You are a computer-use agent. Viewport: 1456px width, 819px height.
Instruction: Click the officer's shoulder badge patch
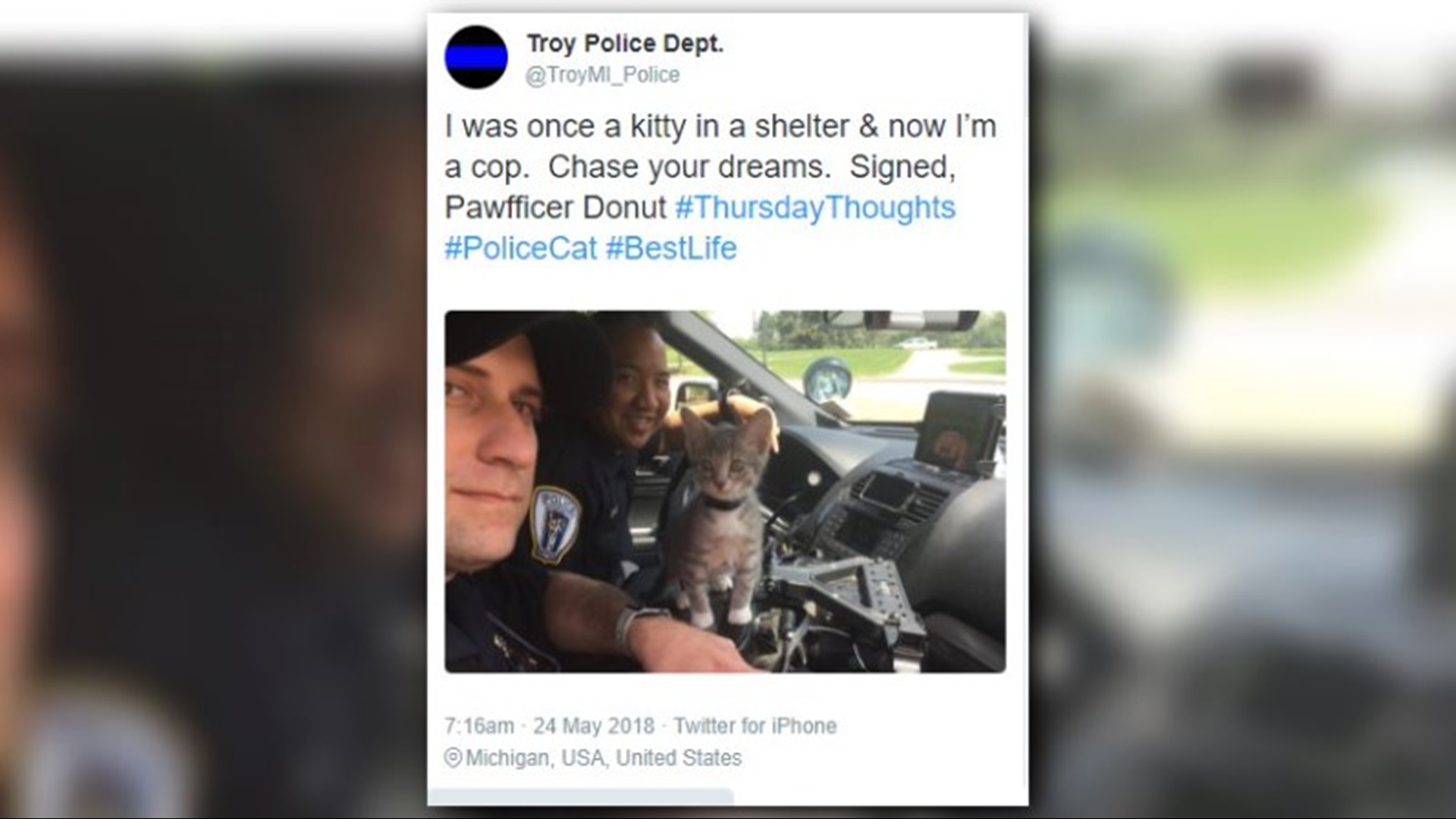555,525
